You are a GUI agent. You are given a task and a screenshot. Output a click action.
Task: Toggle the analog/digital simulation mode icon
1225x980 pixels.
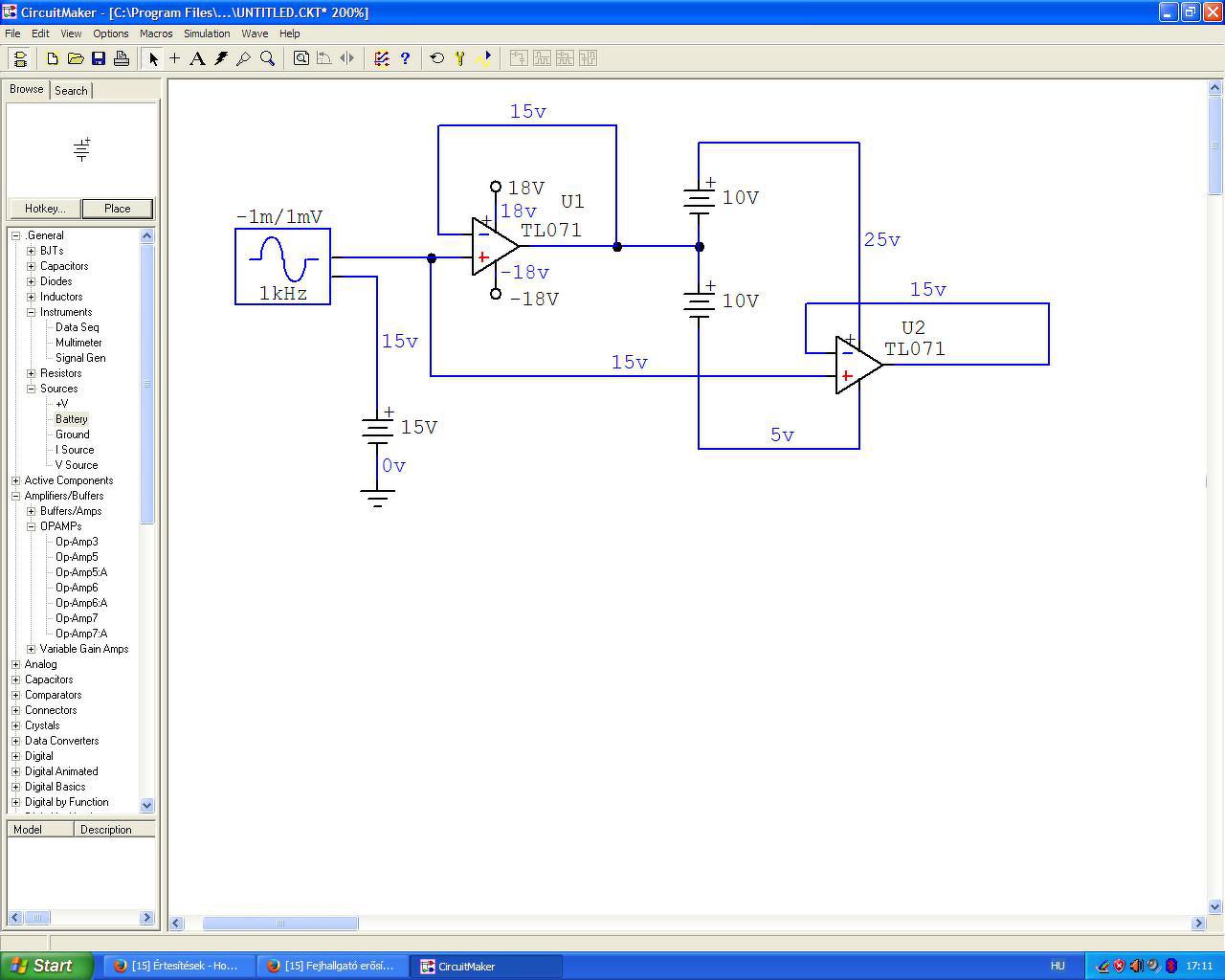coord(382,58)
